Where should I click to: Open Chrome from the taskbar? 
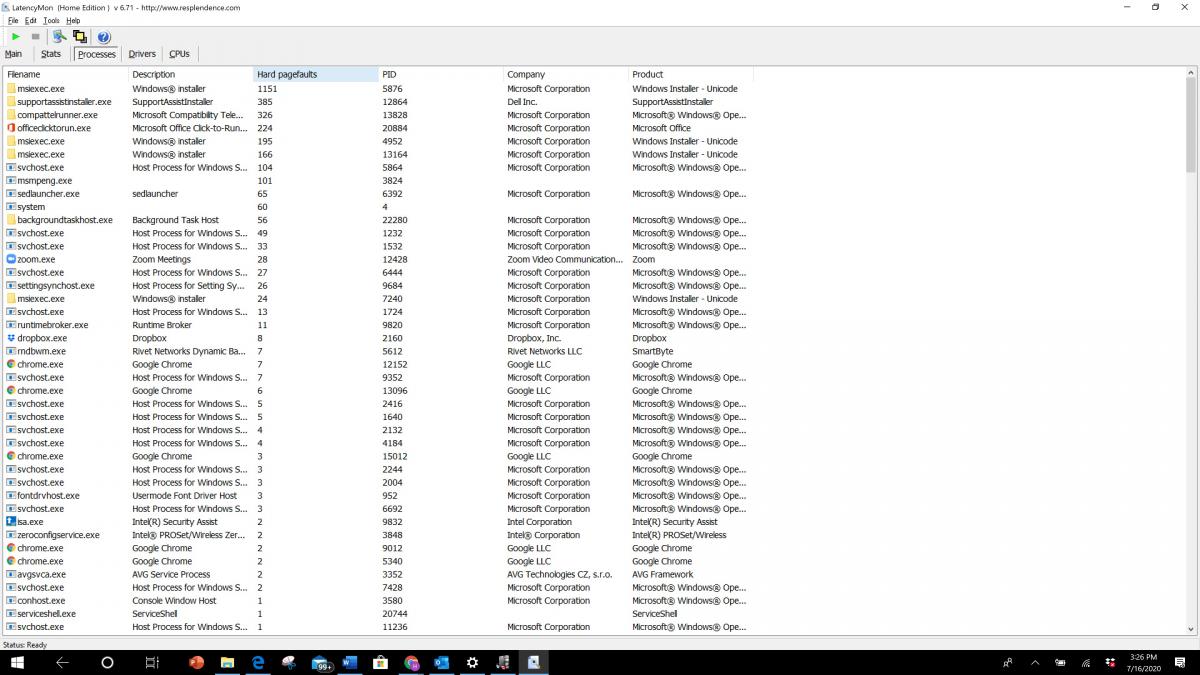pyautogui.click(x=411, y=662)
